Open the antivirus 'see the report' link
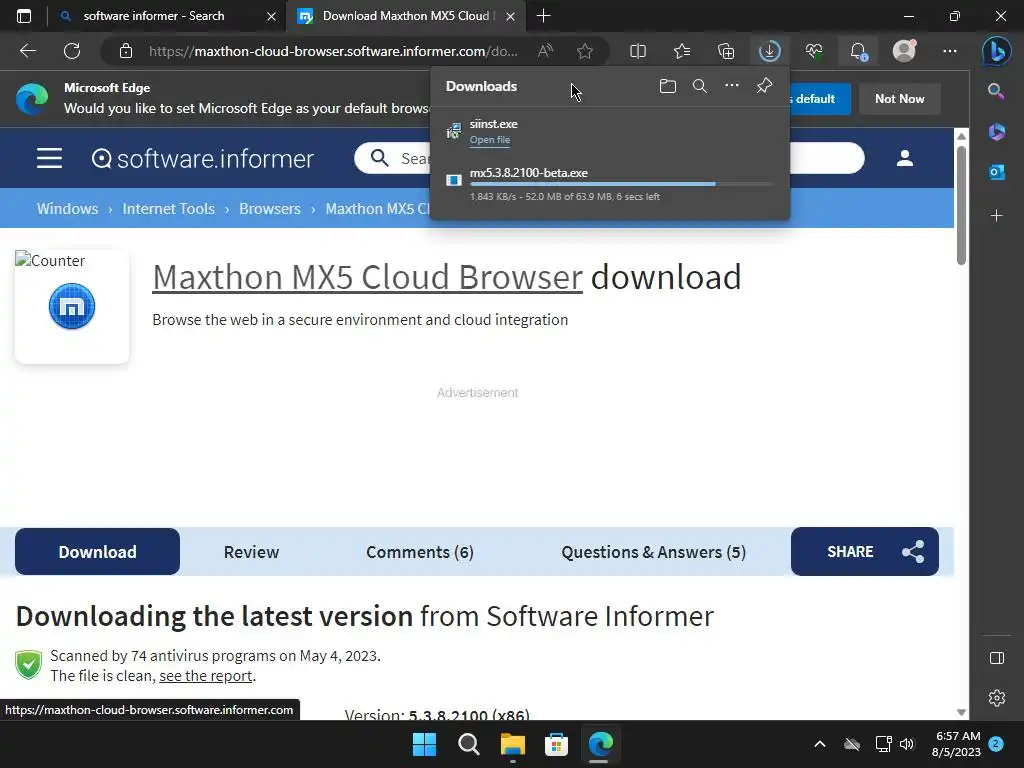 point(206,675)
